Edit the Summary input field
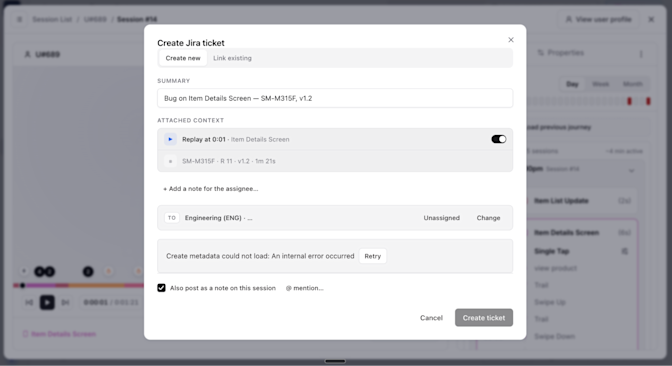The height and width of the screenshot is (366, 672). (335, 98)
